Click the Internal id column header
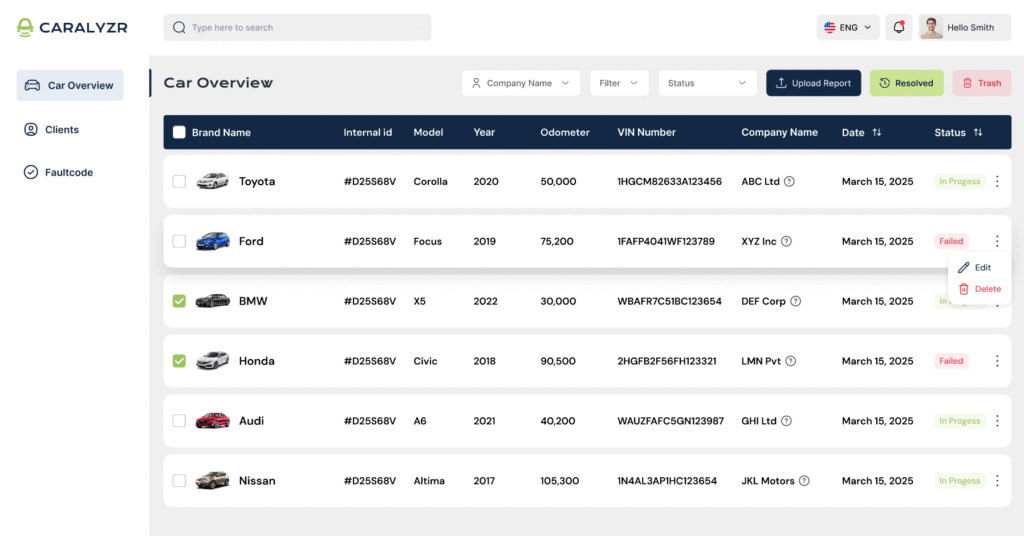Screen dimensions: 1024x536 368,133
